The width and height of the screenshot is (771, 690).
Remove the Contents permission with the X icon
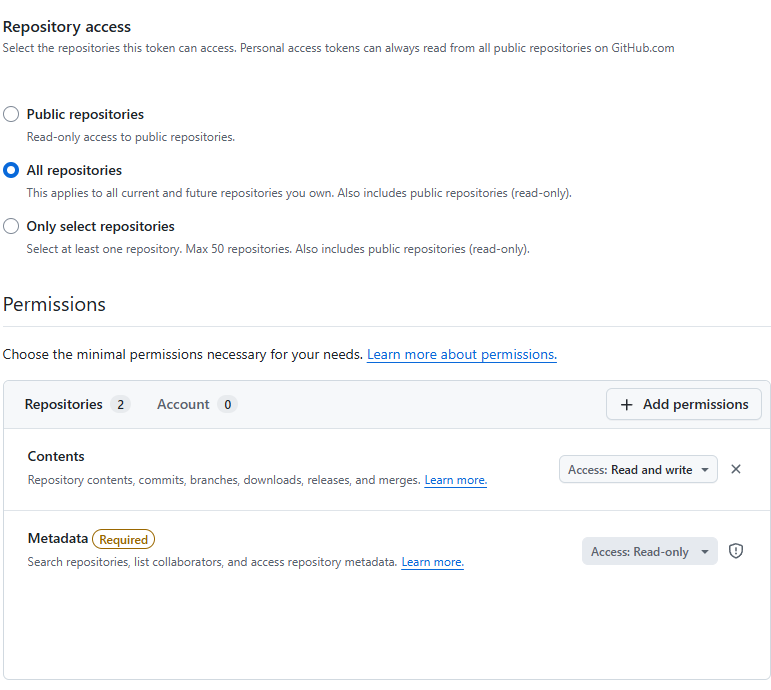coord(736,469)
